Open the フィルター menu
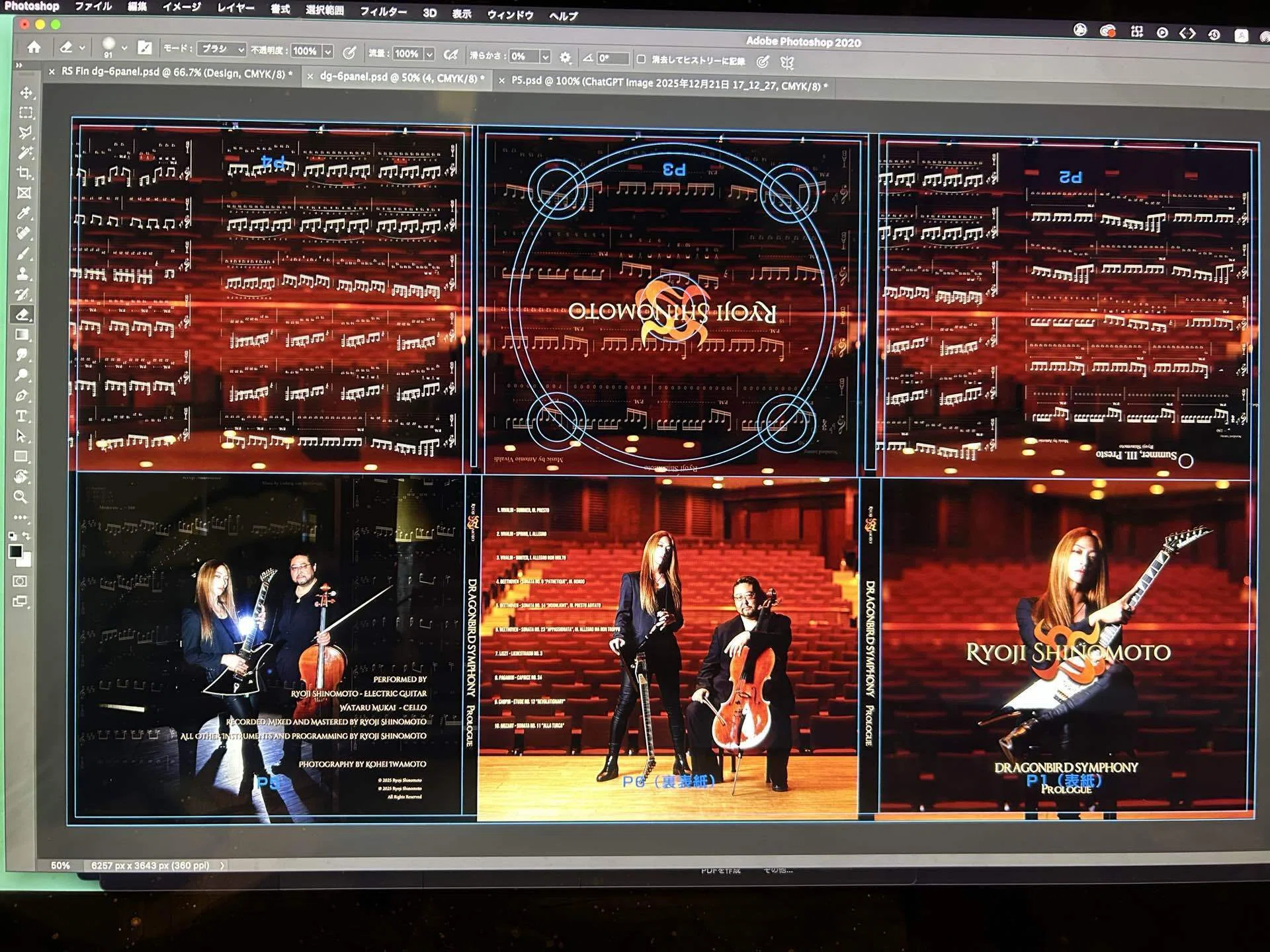 [x=383, y=11]
